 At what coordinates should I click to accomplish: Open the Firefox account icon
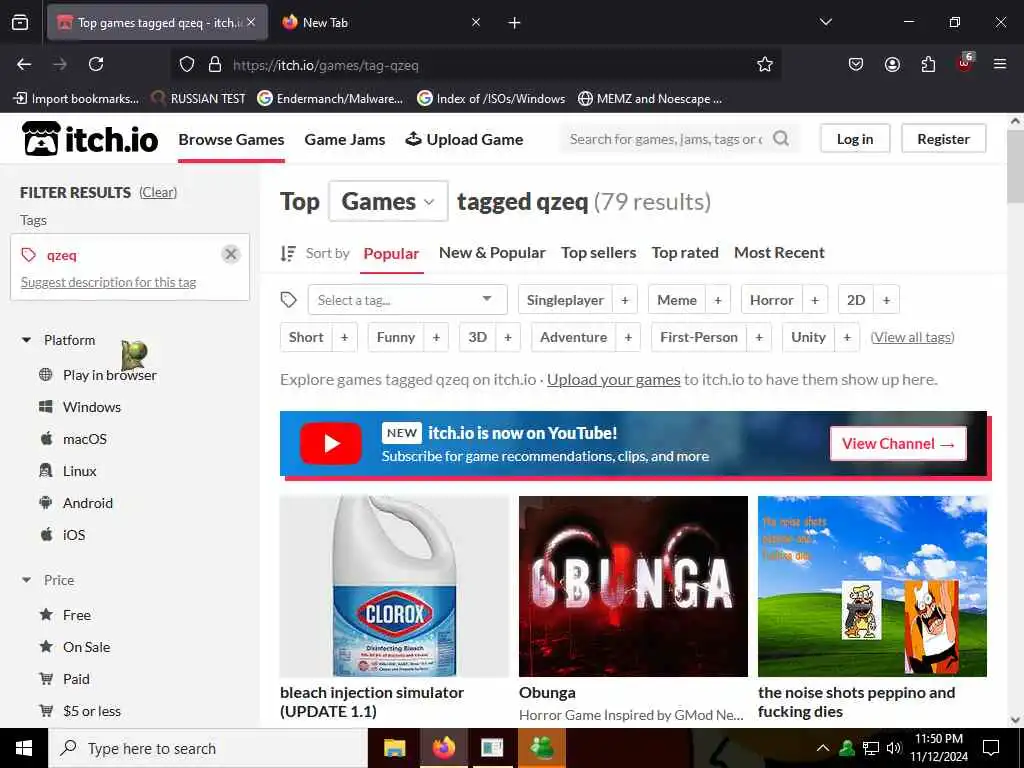(892, 64)
